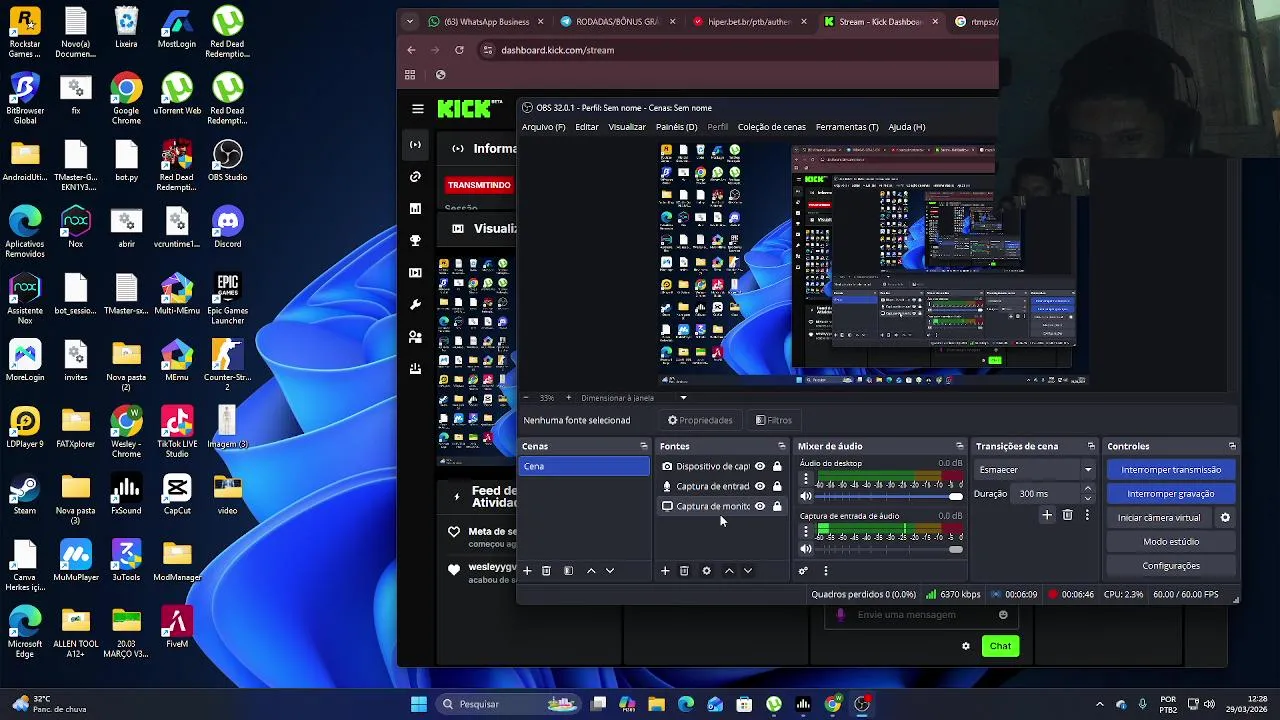Screen dimensions: 1280x720
Task: Pop out the Mixer de áudio dock panel
Action: [x=960, y=446]
